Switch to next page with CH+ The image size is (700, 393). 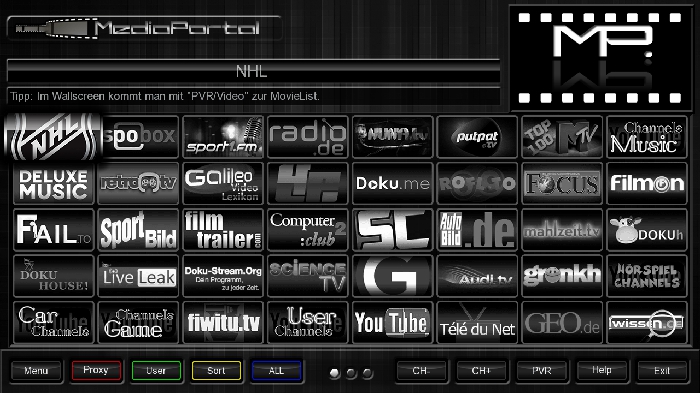point(481,370)
